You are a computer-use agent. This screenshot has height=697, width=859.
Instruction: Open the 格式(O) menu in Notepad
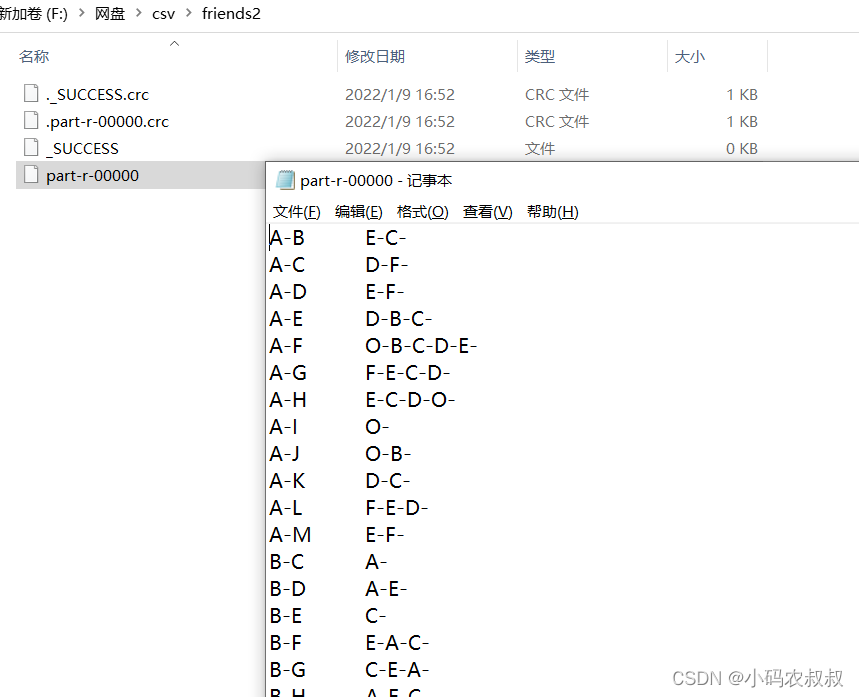tap(421, 211)
